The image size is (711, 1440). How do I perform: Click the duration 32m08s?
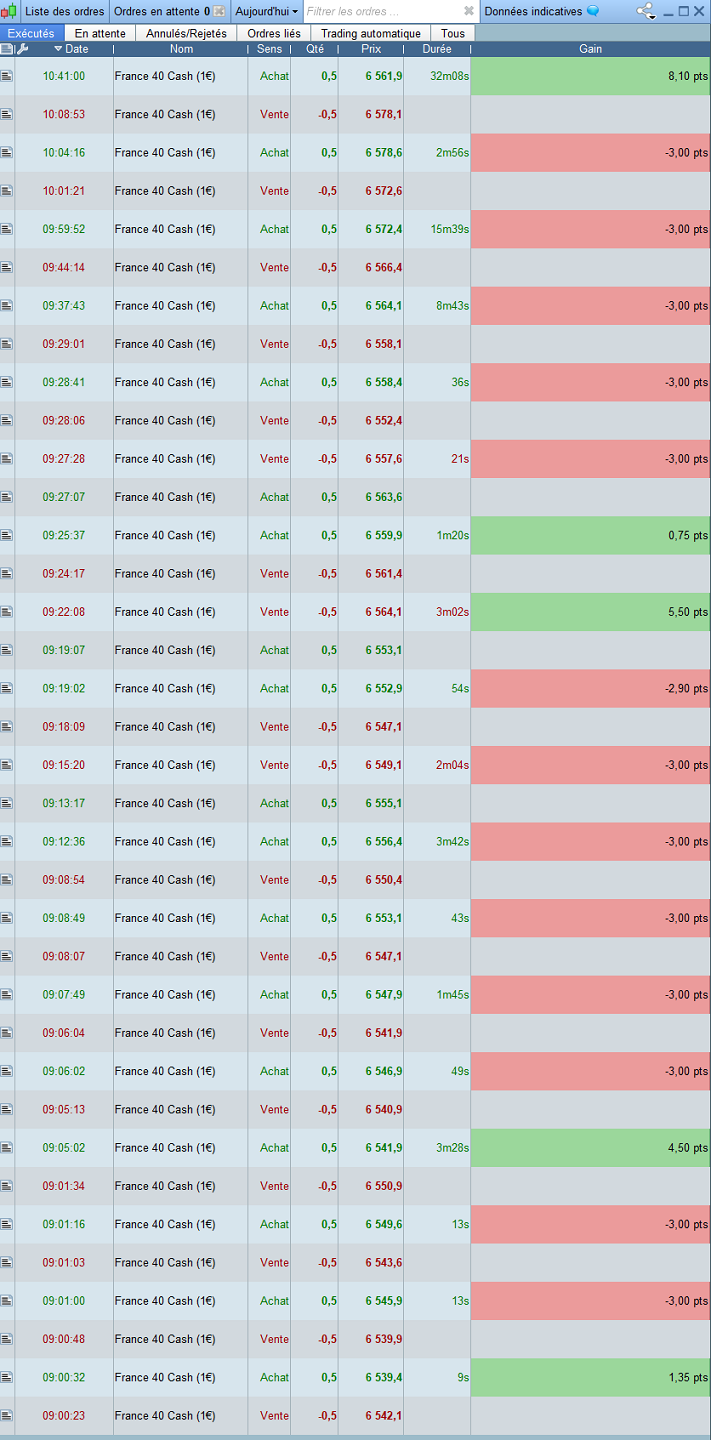pyautogui.click(x=449, y=76)
